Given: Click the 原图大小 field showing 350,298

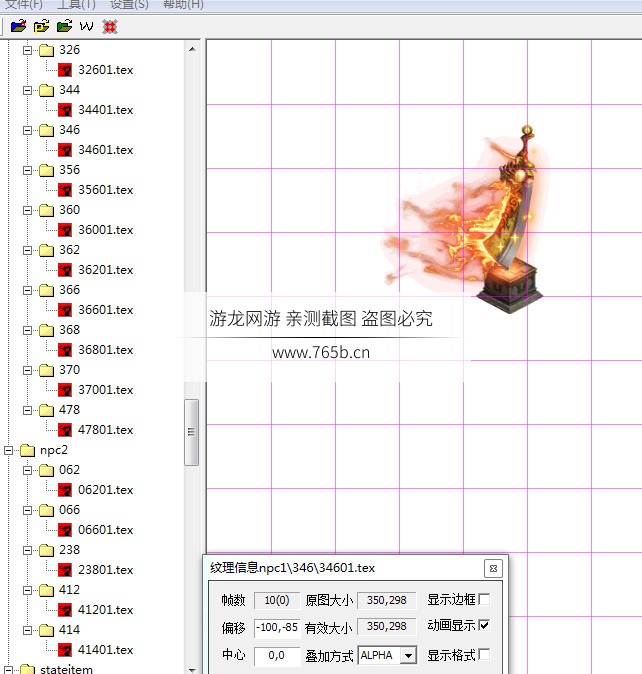Looking at the screenshot, I should coord(386,600).
